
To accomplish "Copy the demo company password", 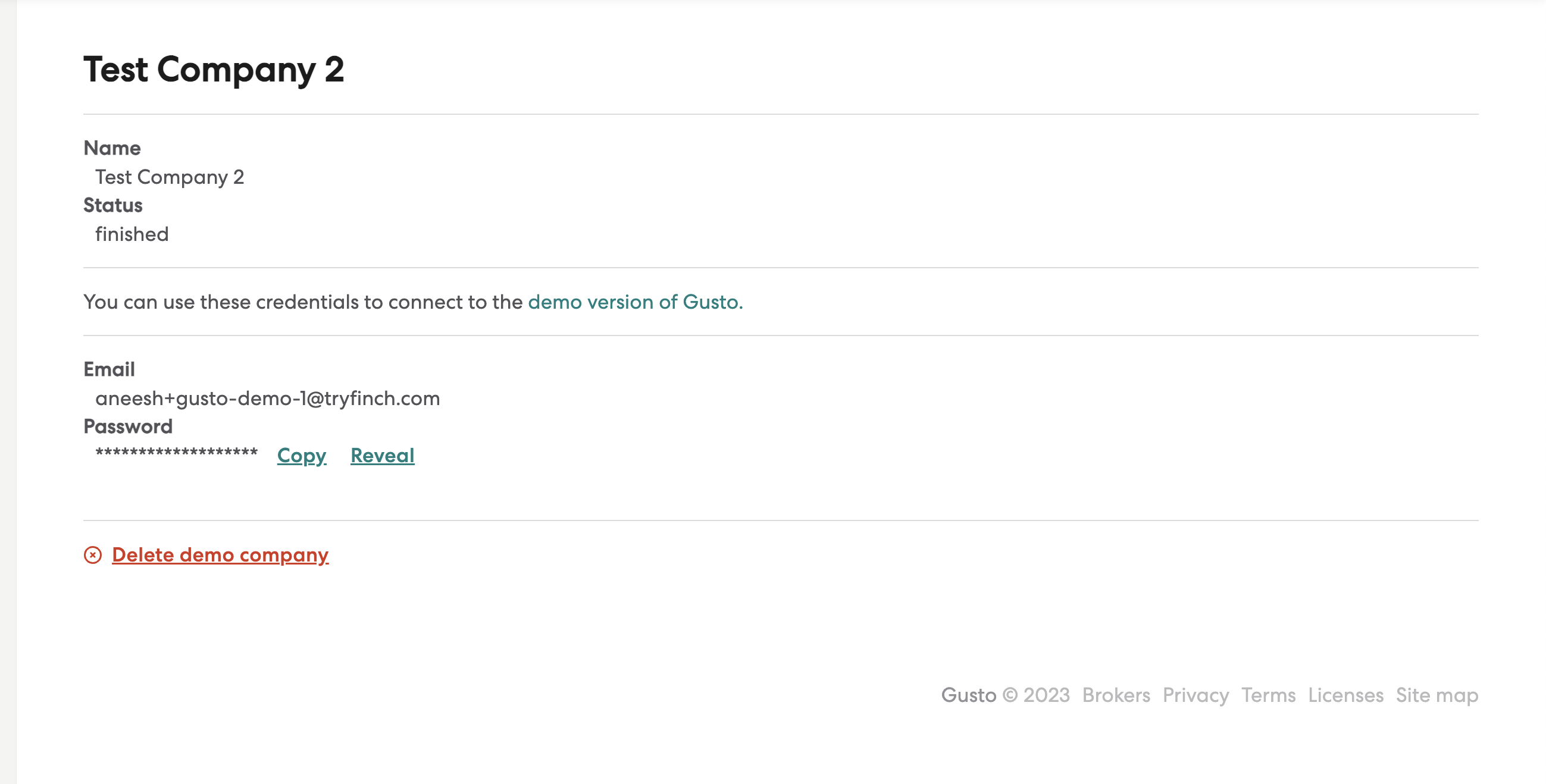I will 301,455.
